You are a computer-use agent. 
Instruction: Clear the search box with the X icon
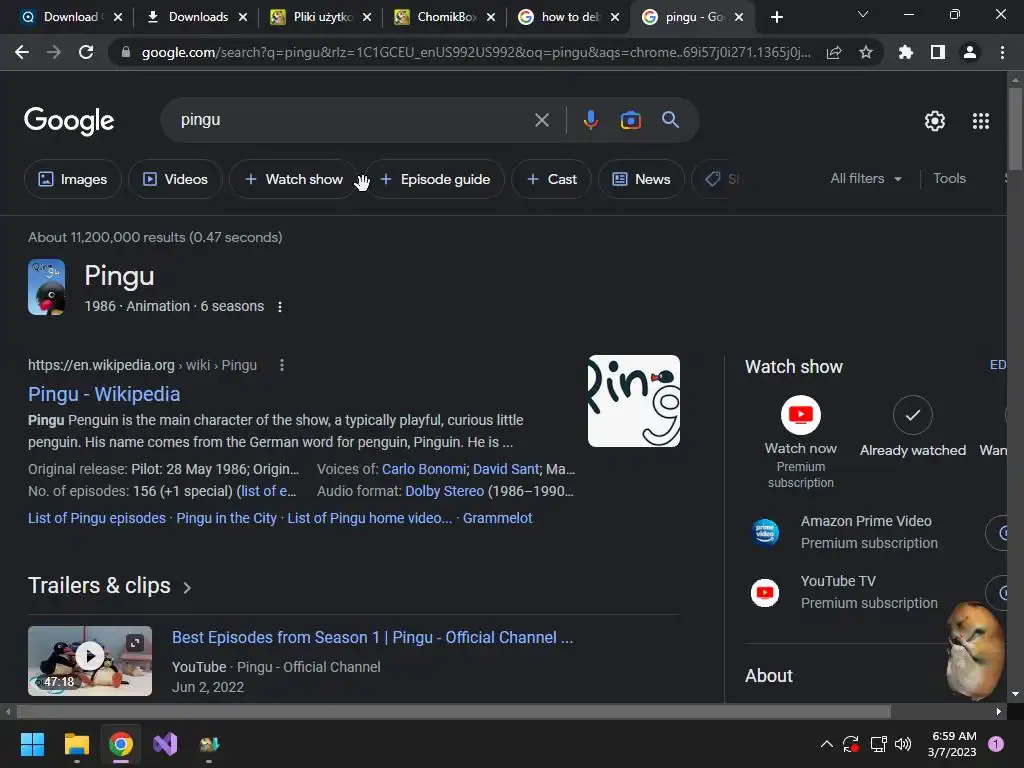tap(542, 120)
